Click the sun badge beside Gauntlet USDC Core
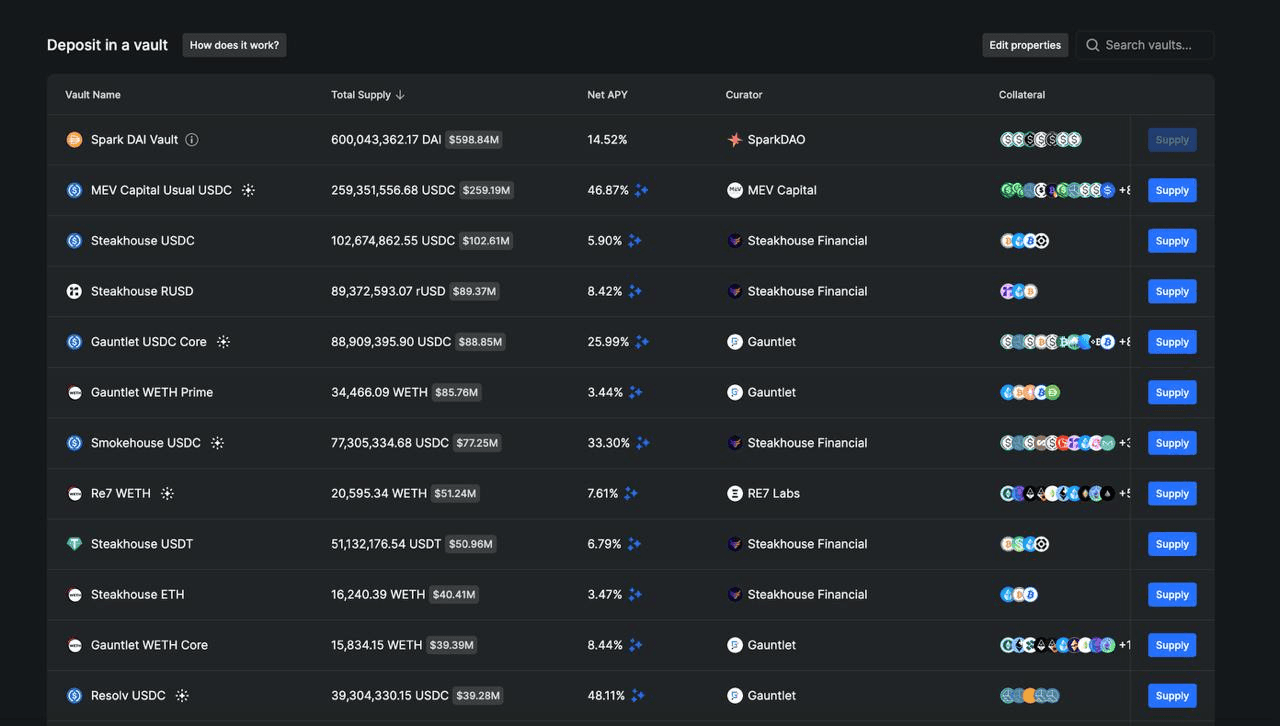Image resolution: width=1280 pixels, height=726 pixels. (223, 342)
